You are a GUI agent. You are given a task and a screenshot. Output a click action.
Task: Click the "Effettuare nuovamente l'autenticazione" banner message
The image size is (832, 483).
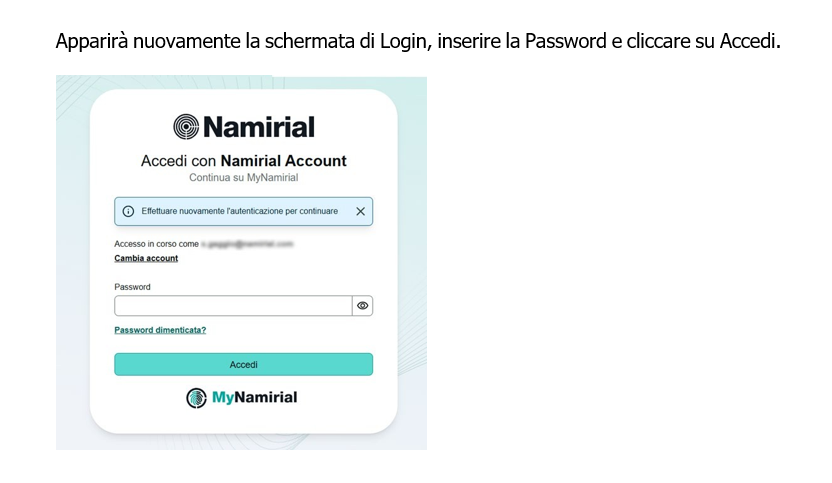click(x=240, y=211)
